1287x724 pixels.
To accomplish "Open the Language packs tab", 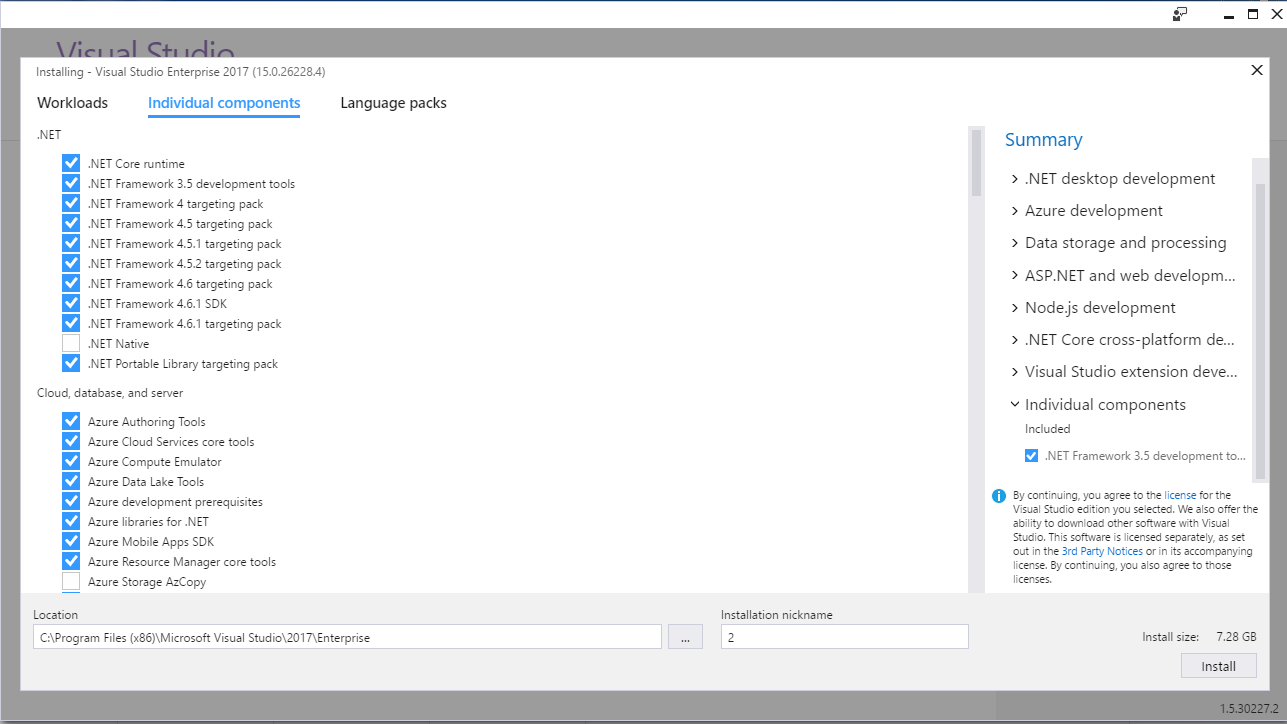I will pos(393,103).
